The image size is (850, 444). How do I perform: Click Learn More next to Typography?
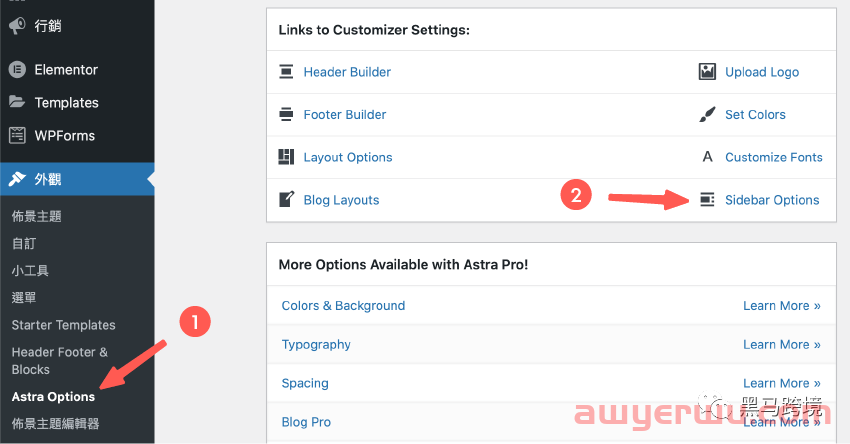point(782,344)
